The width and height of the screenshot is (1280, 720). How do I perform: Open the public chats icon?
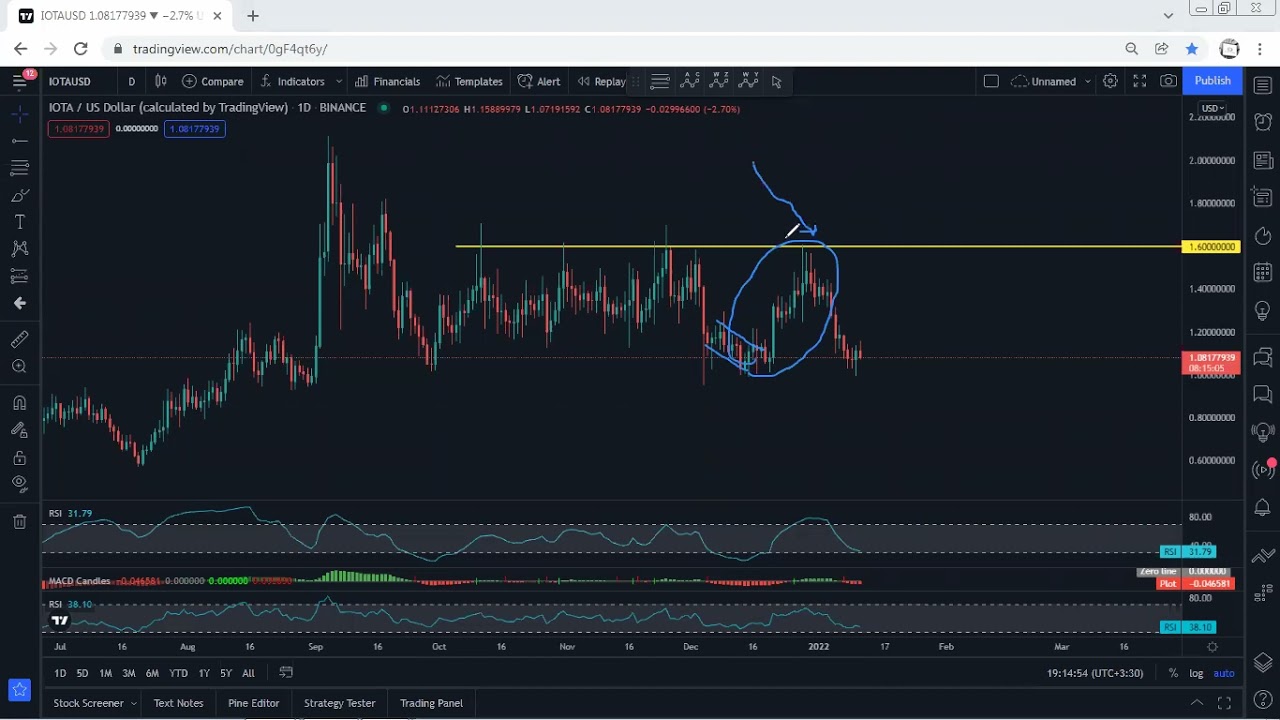1263,356
